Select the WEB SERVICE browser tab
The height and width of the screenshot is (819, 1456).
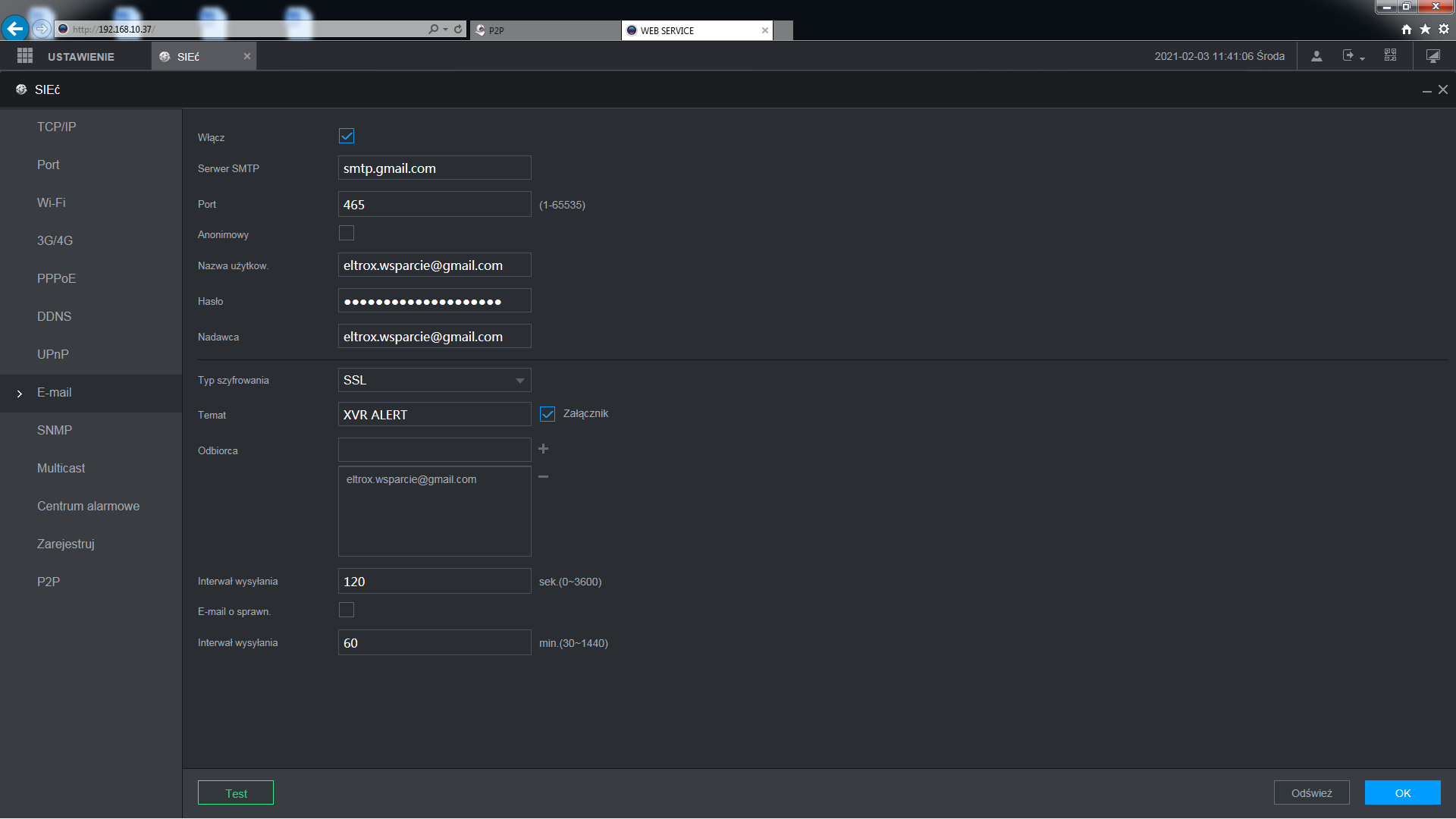click(697, 30)
